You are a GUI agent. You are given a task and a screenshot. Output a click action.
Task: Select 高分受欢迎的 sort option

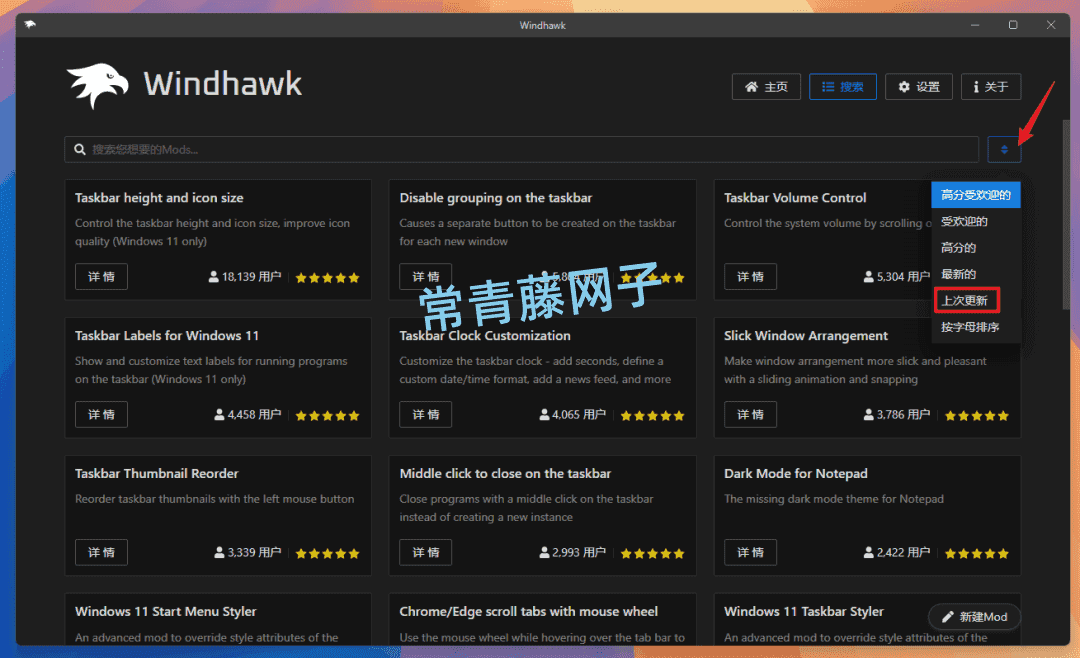(976, 195)
